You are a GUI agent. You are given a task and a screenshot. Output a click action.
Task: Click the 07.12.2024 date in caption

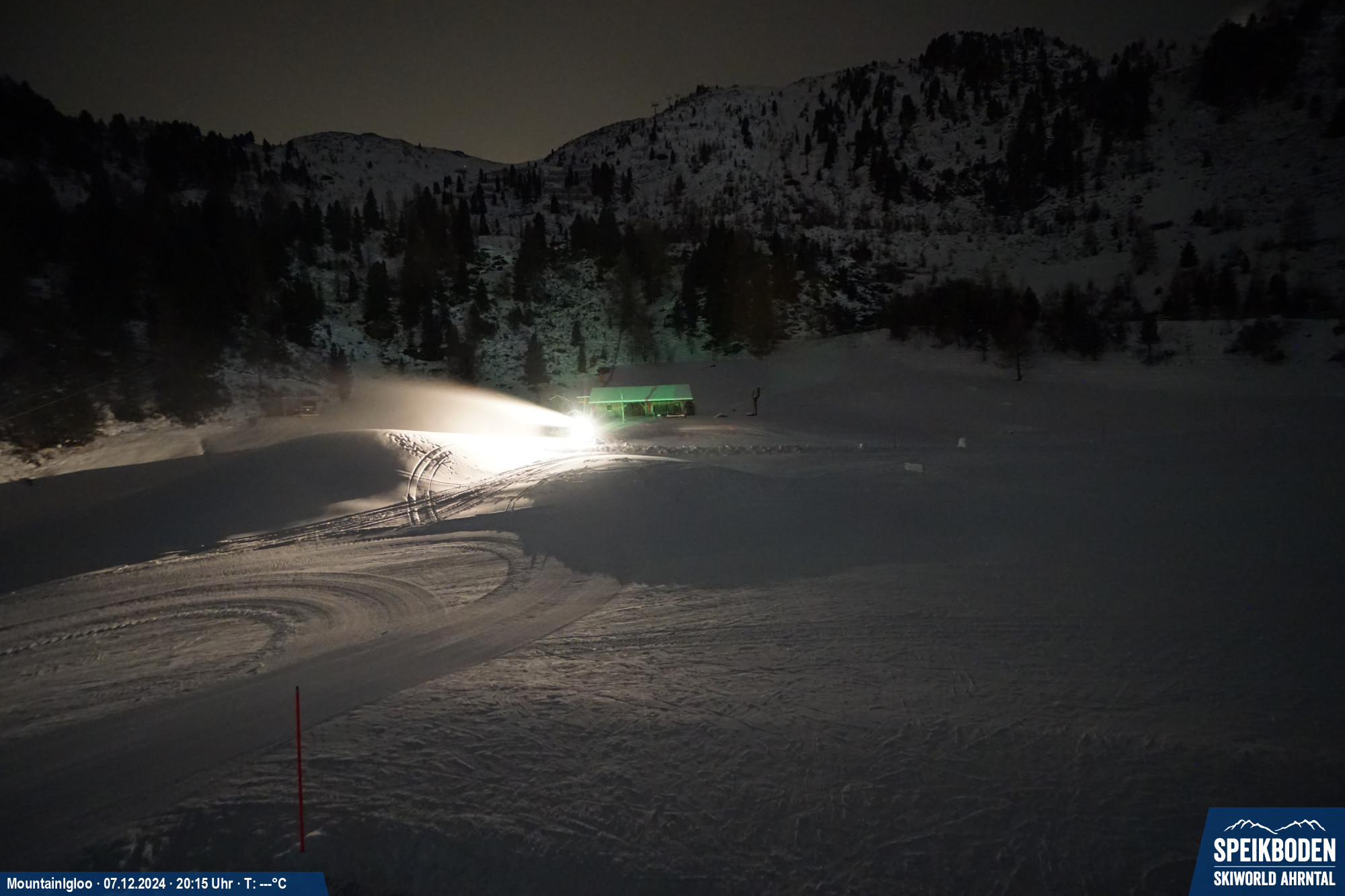click(x=134, y=883)
